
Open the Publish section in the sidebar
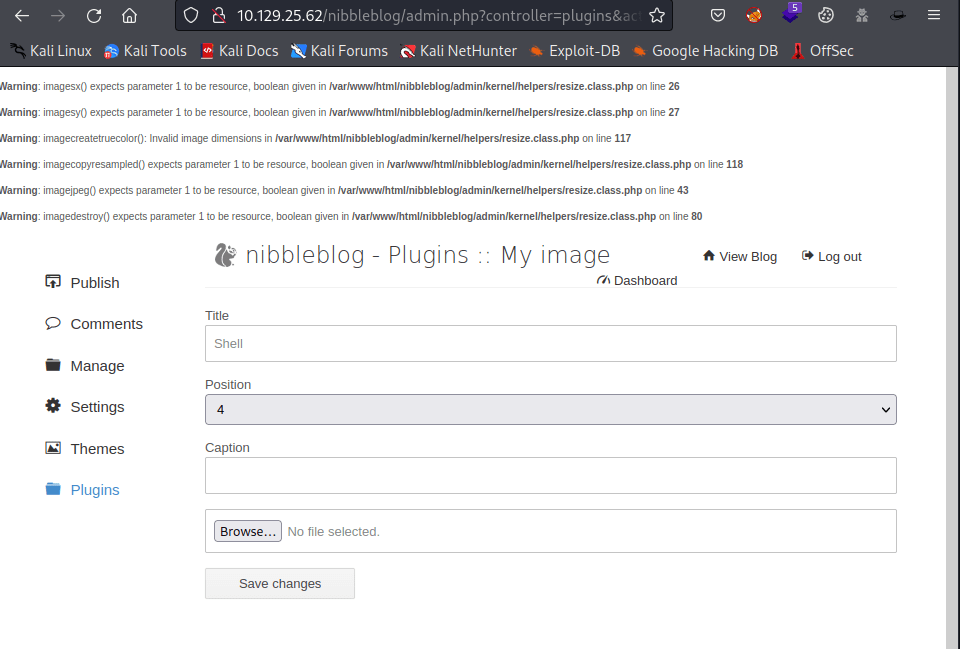click(82, 282)
